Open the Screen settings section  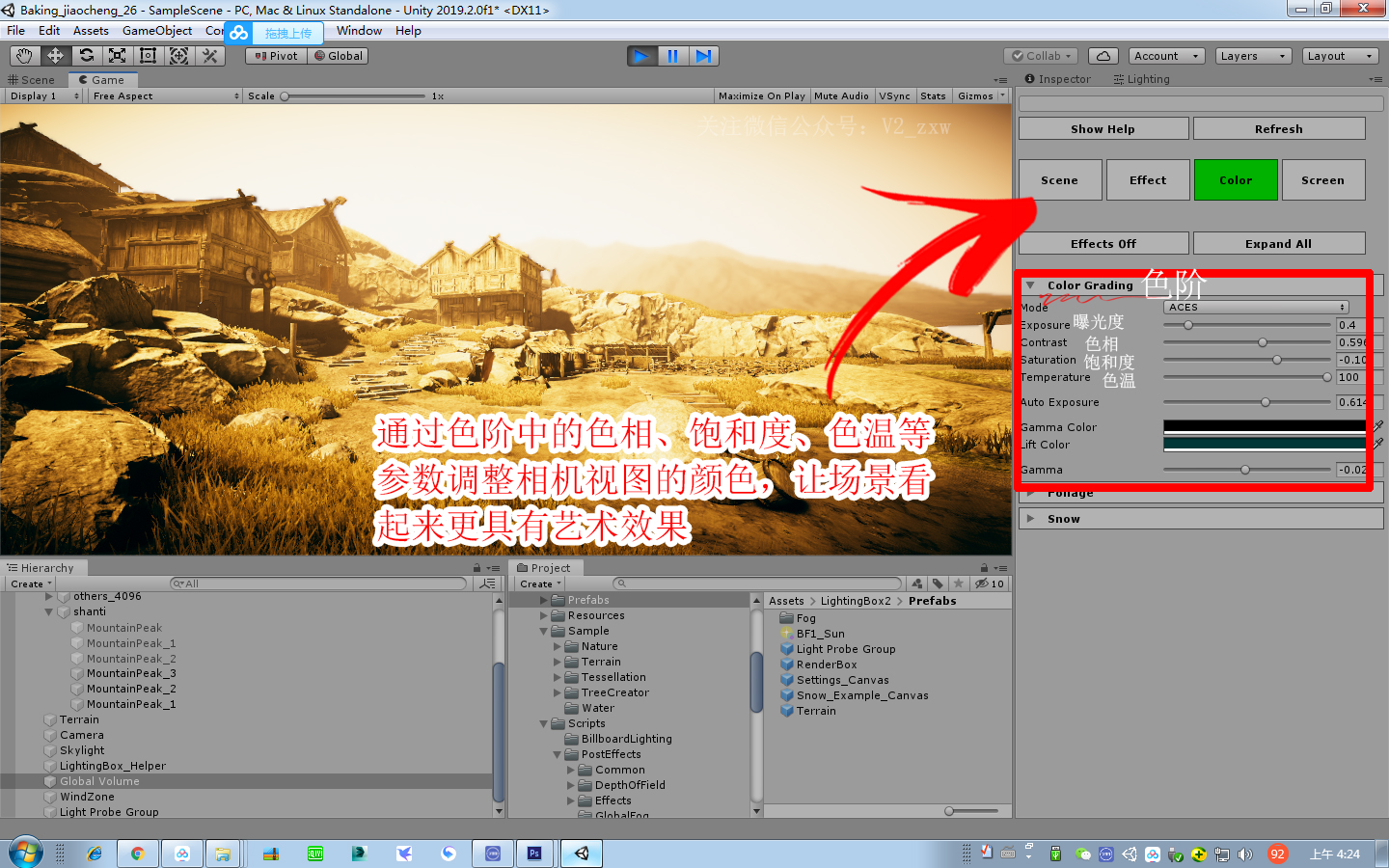click(x=1323, y=180)
